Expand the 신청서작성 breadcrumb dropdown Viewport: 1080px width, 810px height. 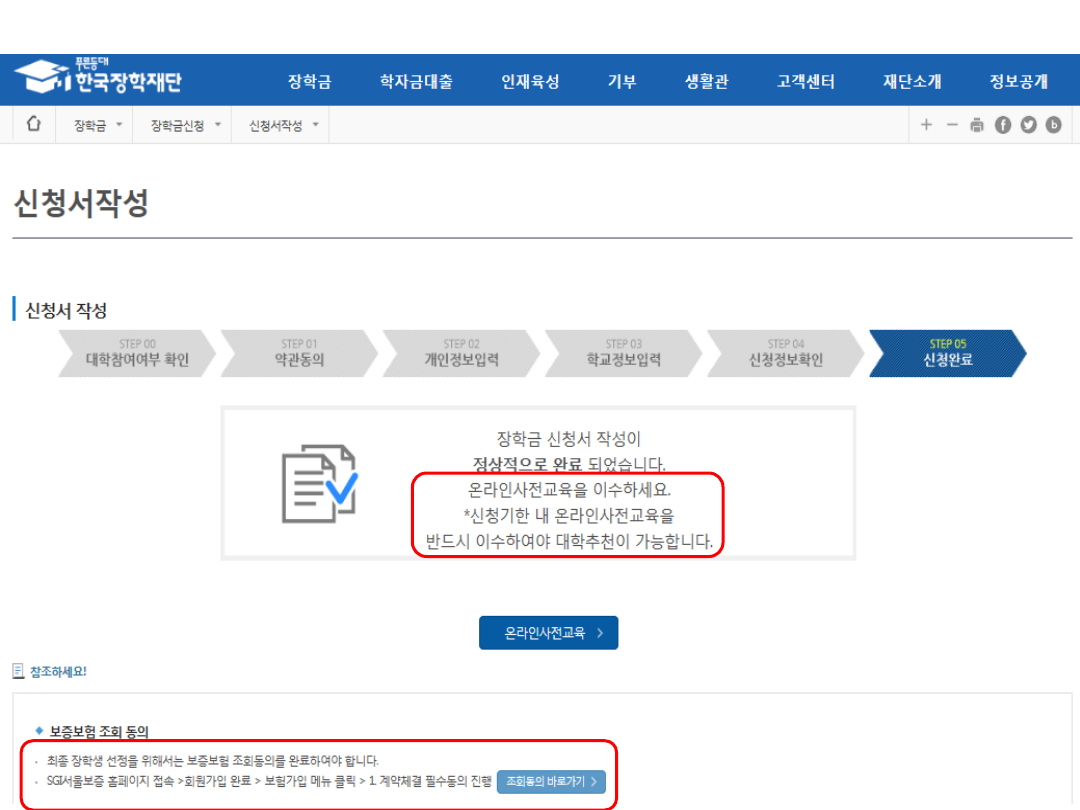[x=283, y=125]
